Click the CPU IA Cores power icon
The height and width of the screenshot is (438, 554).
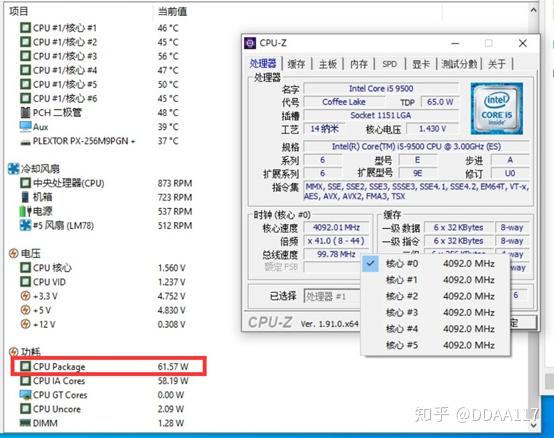tap(25, 380)
